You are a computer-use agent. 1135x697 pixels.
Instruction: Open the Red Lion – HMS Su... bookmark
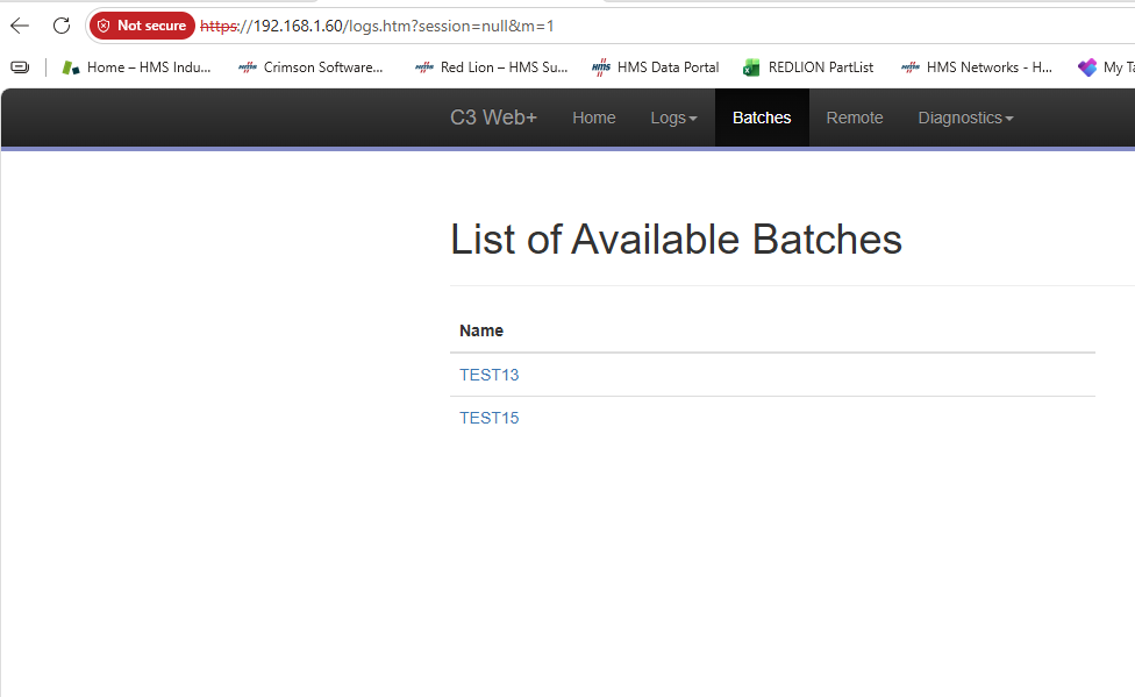pos(491,67)
